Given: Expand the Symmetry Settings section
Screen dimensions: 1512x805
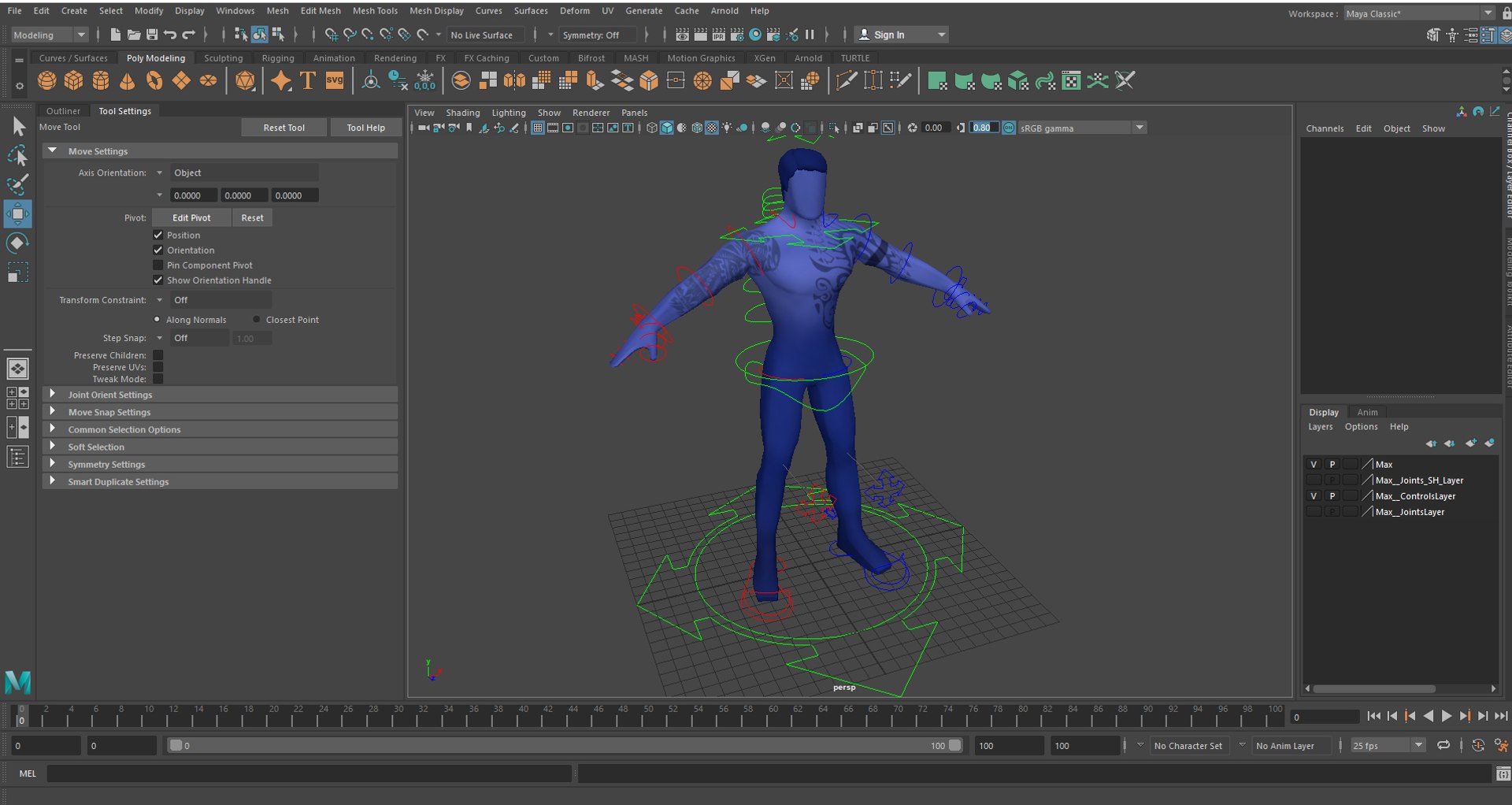Looking at the screenshot, I should [53, 463].
